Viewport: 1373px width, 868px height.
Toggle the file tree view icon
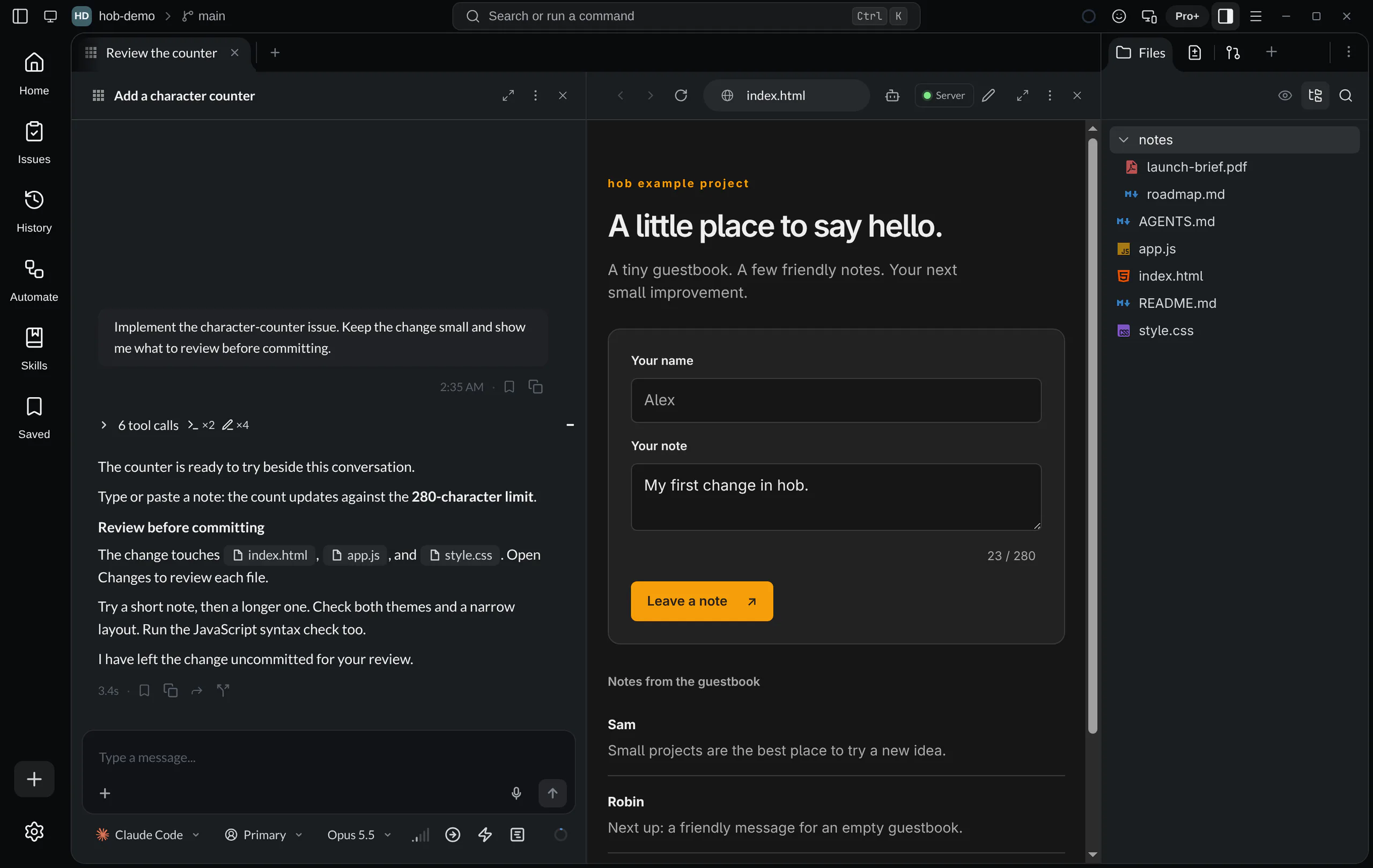(x=1315, y=95)
